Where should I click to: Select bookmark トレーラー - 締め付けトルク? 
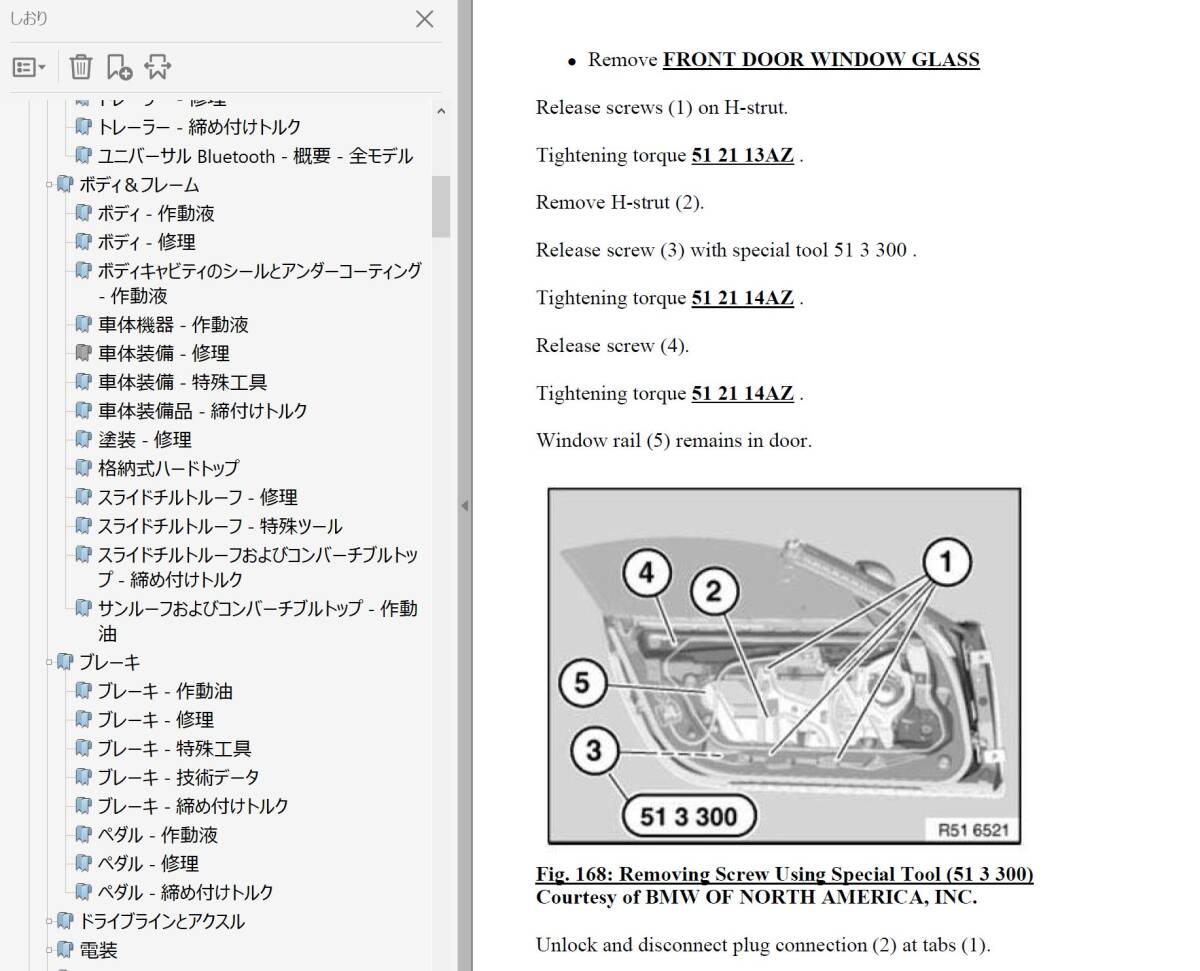click(x=199, y=127)
